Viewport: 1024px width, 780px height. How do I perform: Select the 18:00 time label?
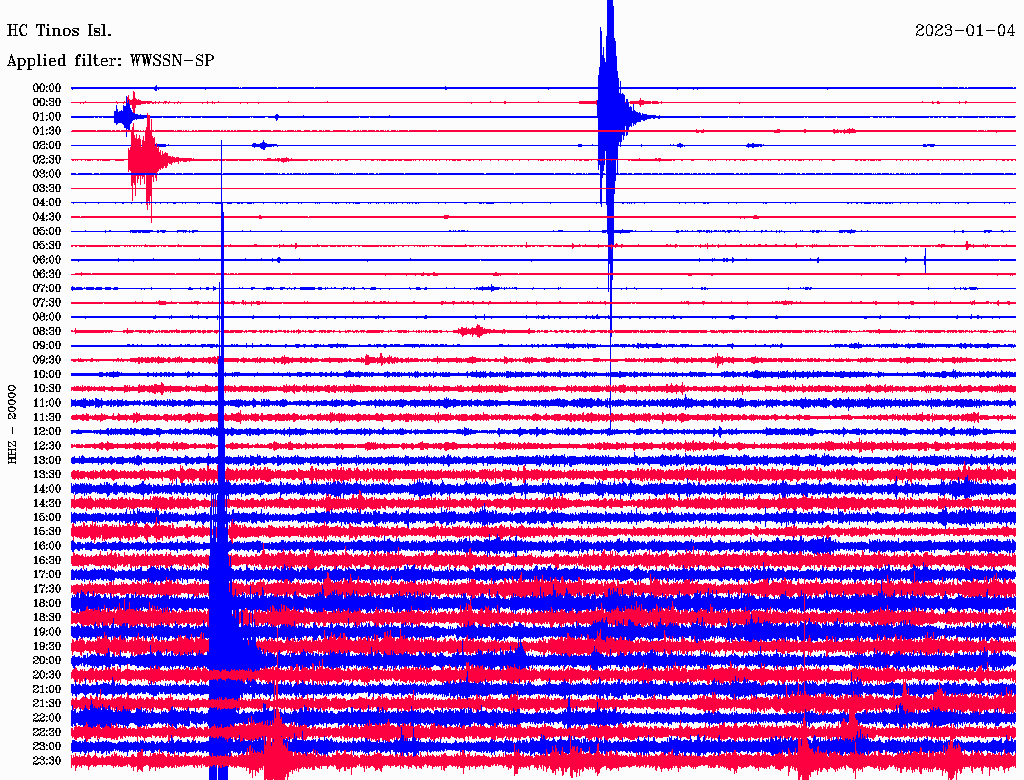click(x=47, y=604)
